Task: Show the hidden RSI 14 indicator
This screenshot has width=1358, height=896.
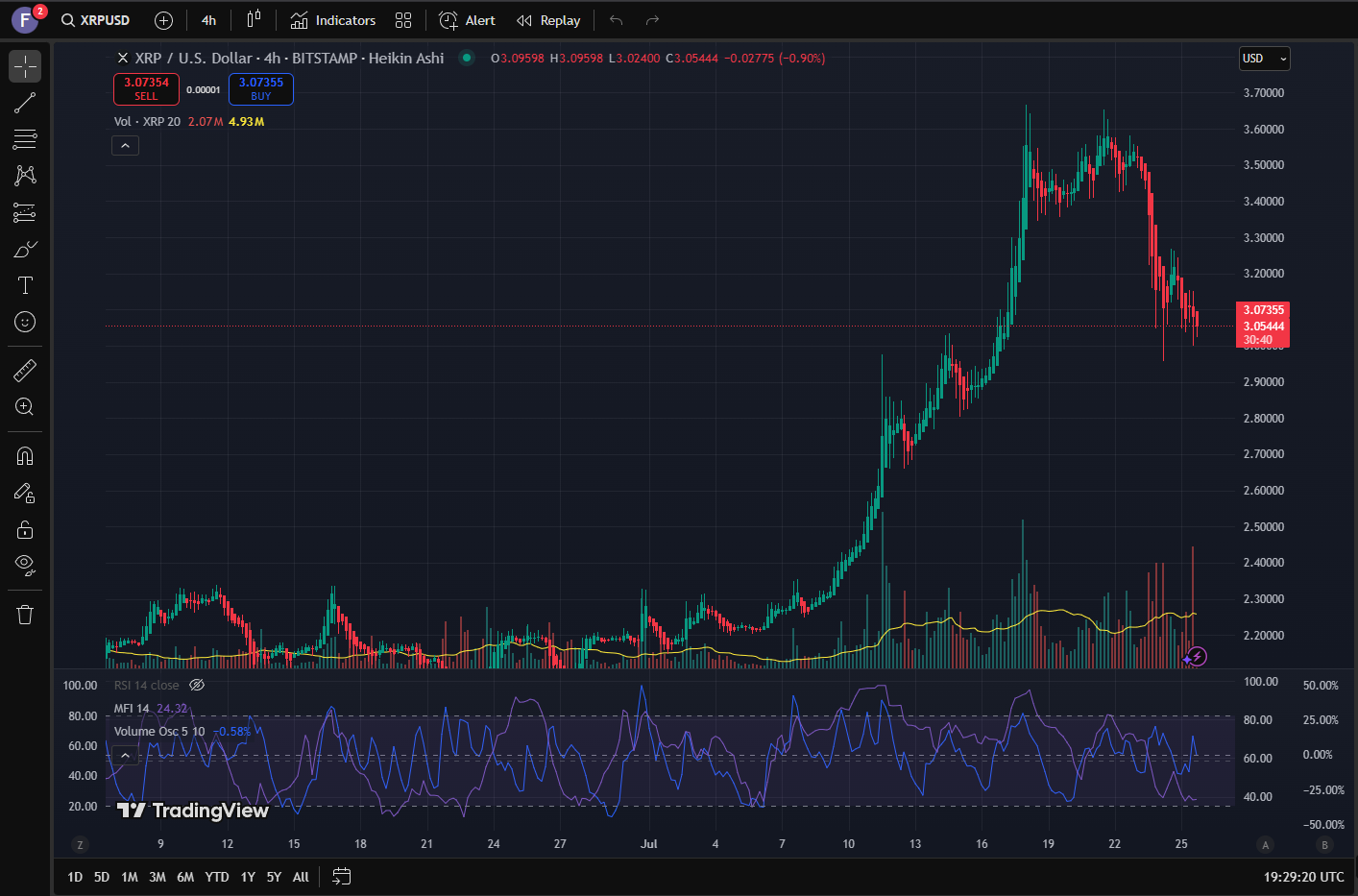Action: click(197, 685)
